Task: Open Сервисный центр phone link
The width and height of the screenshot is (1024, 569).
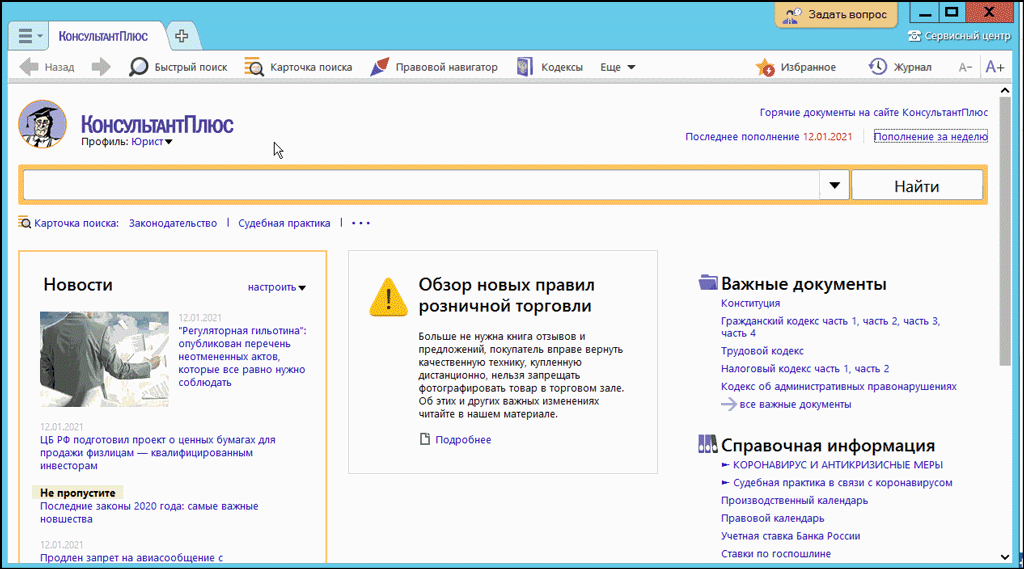Action: coord(959,36)
